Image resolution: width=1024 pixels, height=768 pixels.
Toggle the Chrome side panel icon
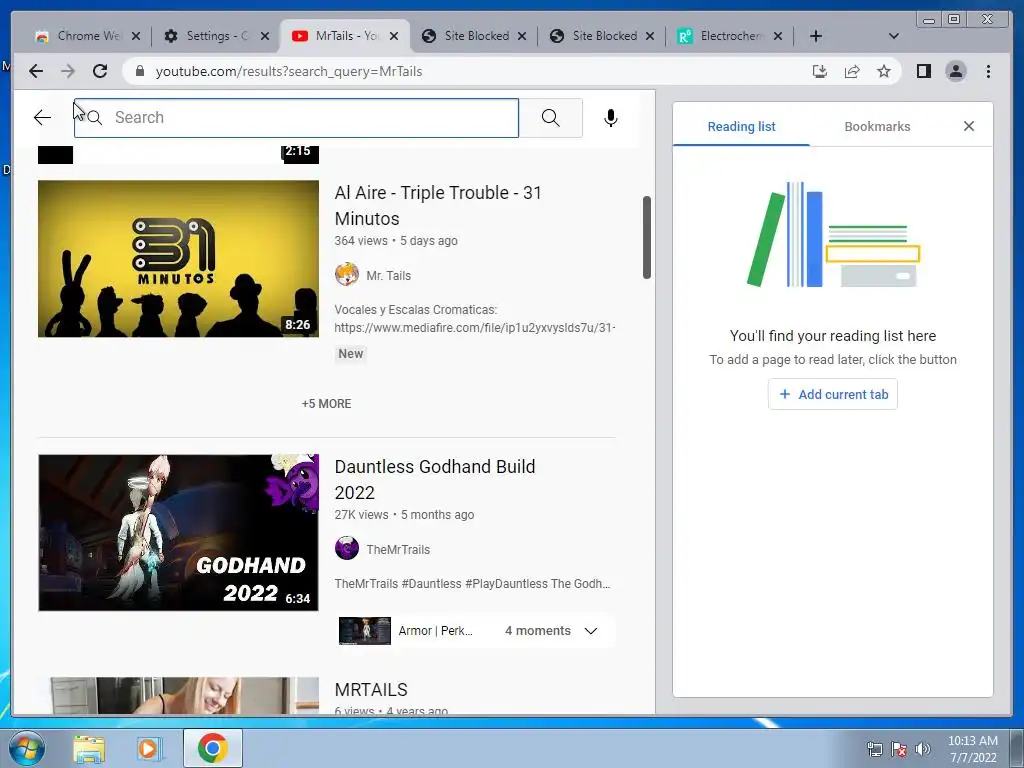click(923, 71)
